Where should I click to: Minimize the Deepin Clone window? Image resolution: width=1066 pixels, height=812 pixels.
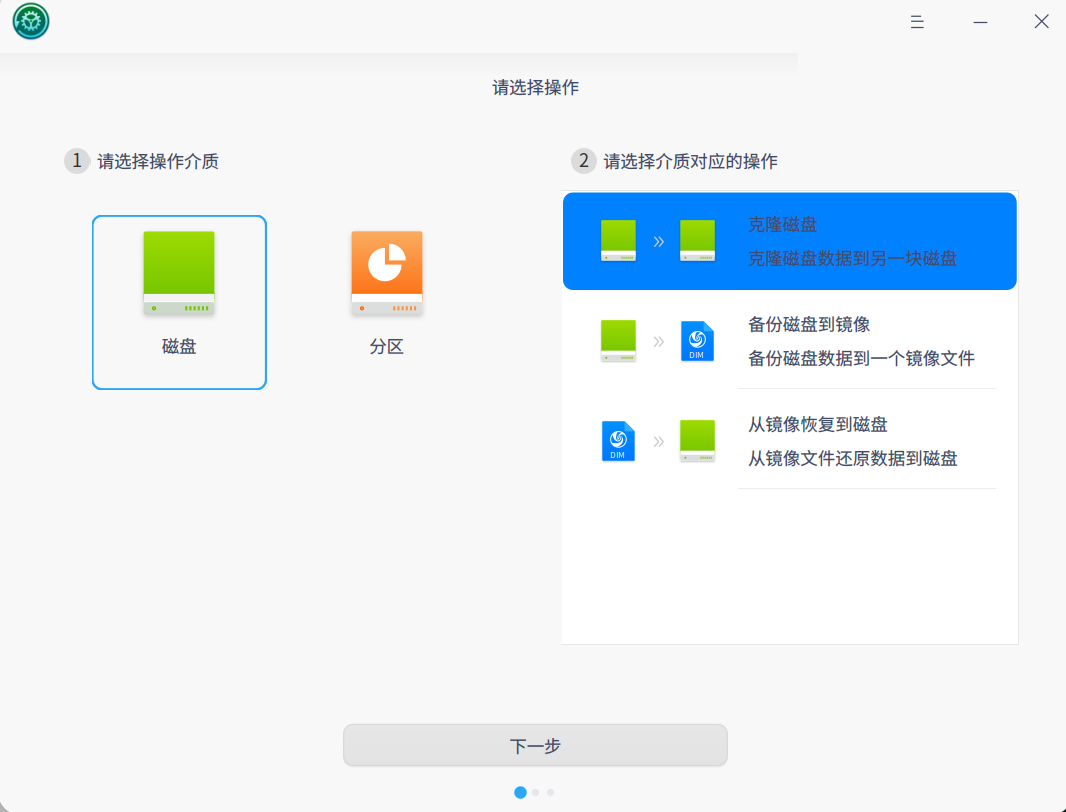[980, 22]
